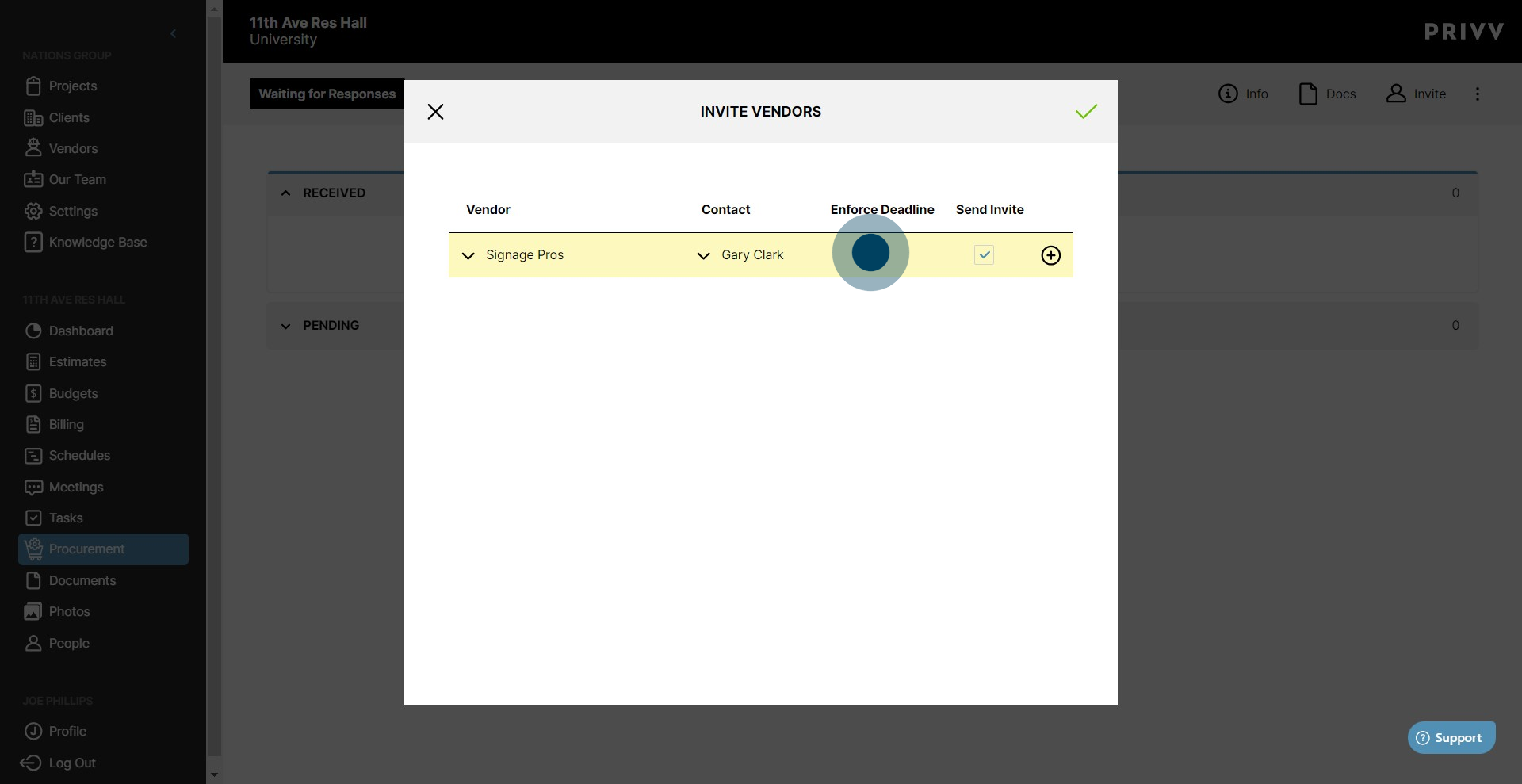Open project Info

pyautogui.click(x=1243, y=94)
